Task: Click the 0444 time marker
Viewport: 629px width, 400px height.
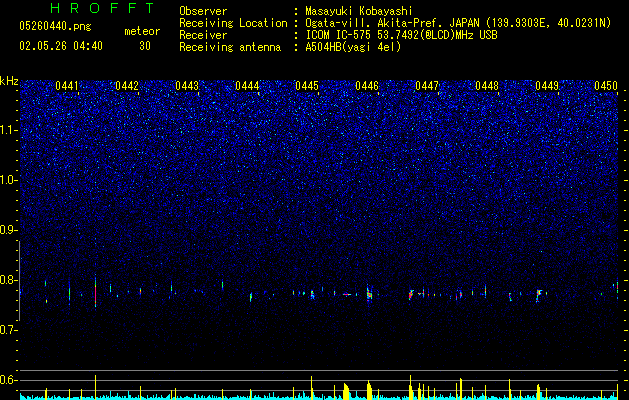Action: point(247,86)
